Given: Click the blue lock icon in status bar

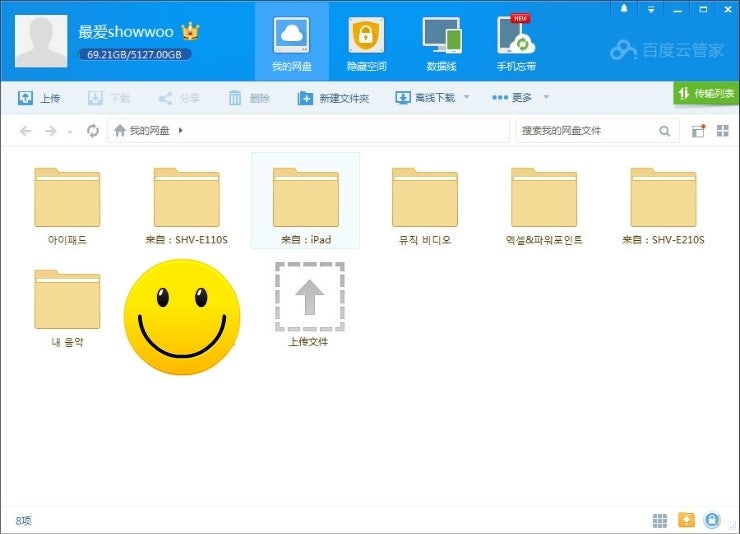Looking at the screenshot, I should tap(712, 520).
